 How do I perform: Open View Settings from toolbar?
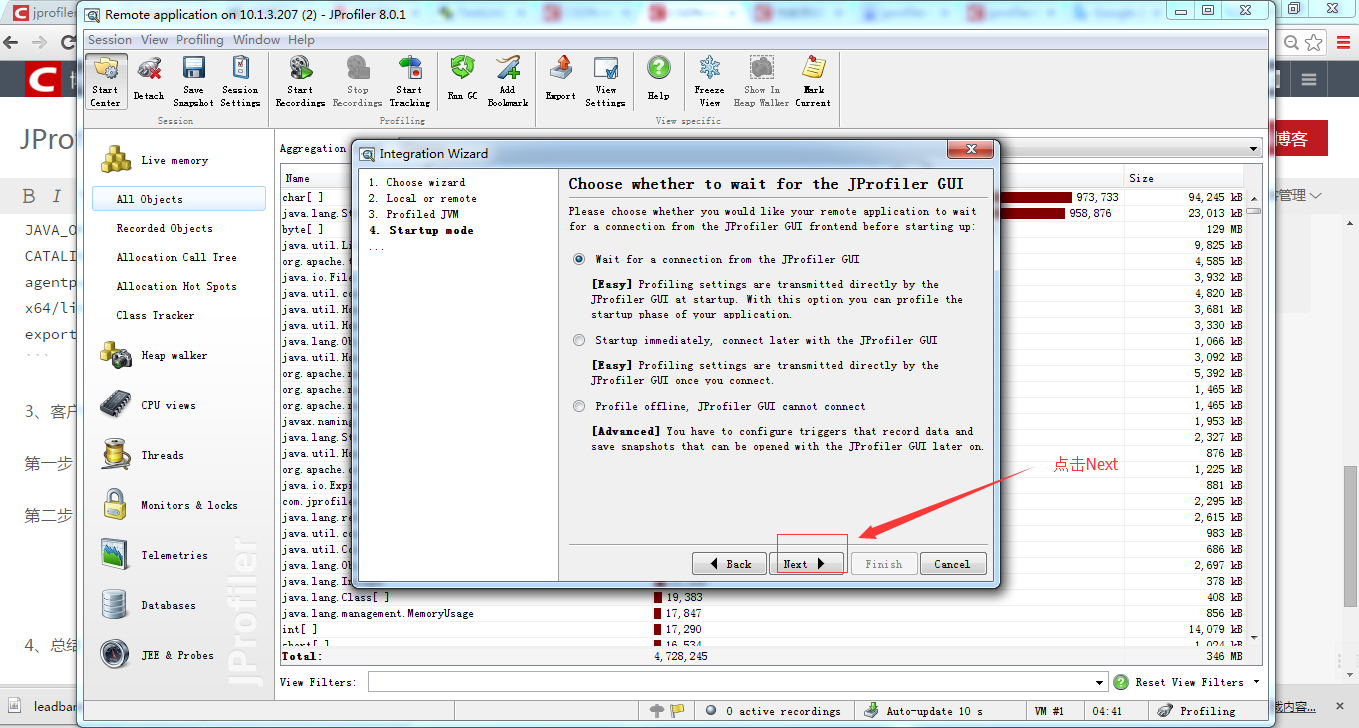click(605, 81)
